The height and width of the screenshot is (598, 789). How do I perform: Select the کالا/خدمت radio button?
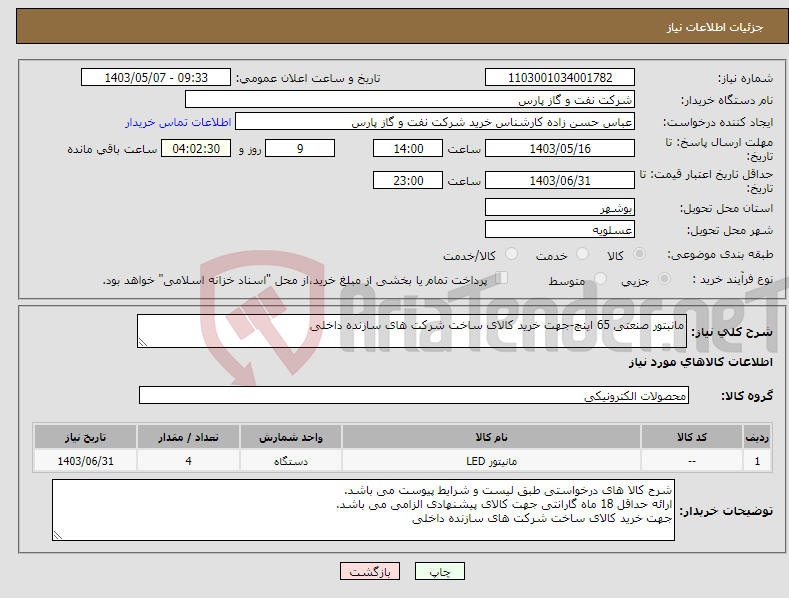511,254
